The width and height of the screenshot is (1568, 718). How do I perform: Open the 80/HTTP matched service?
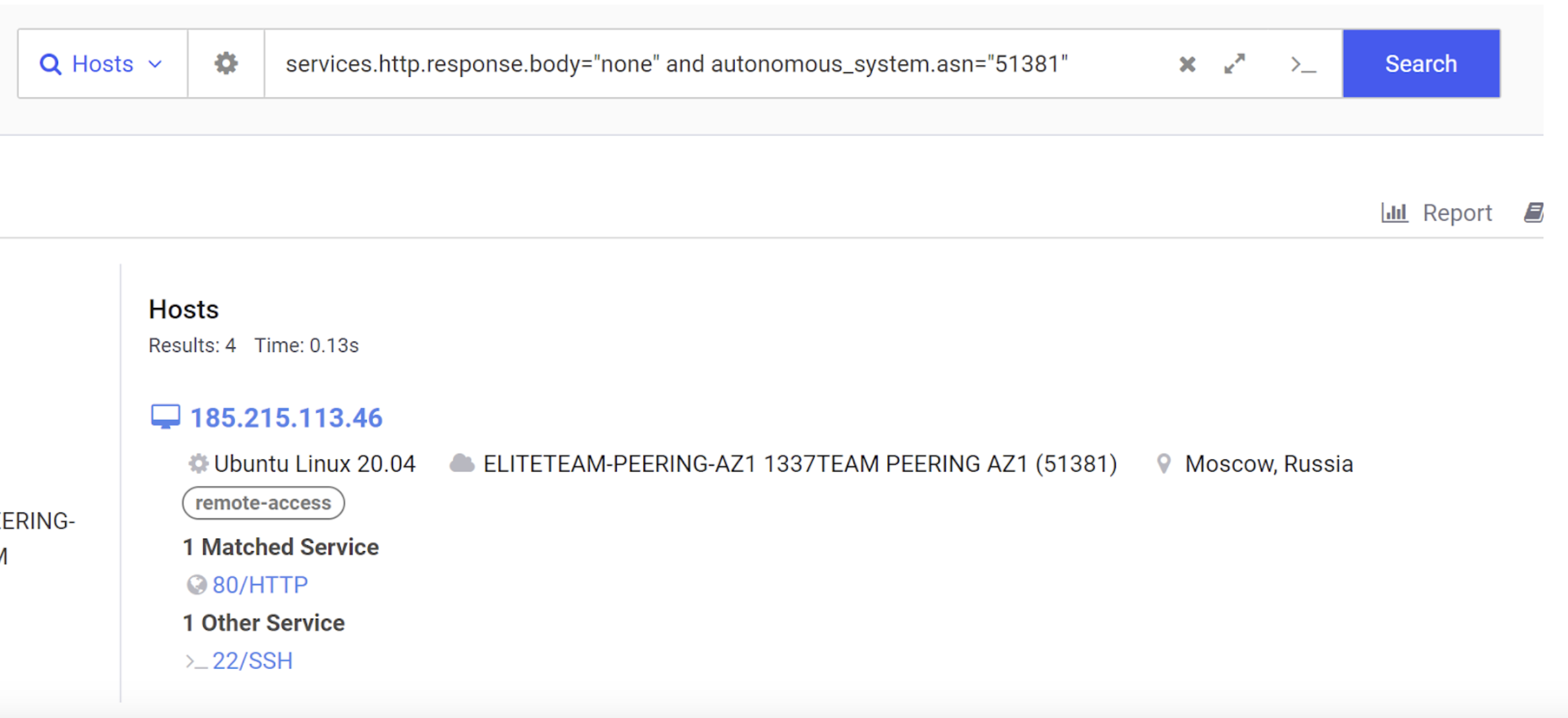[x=260, y=585]
